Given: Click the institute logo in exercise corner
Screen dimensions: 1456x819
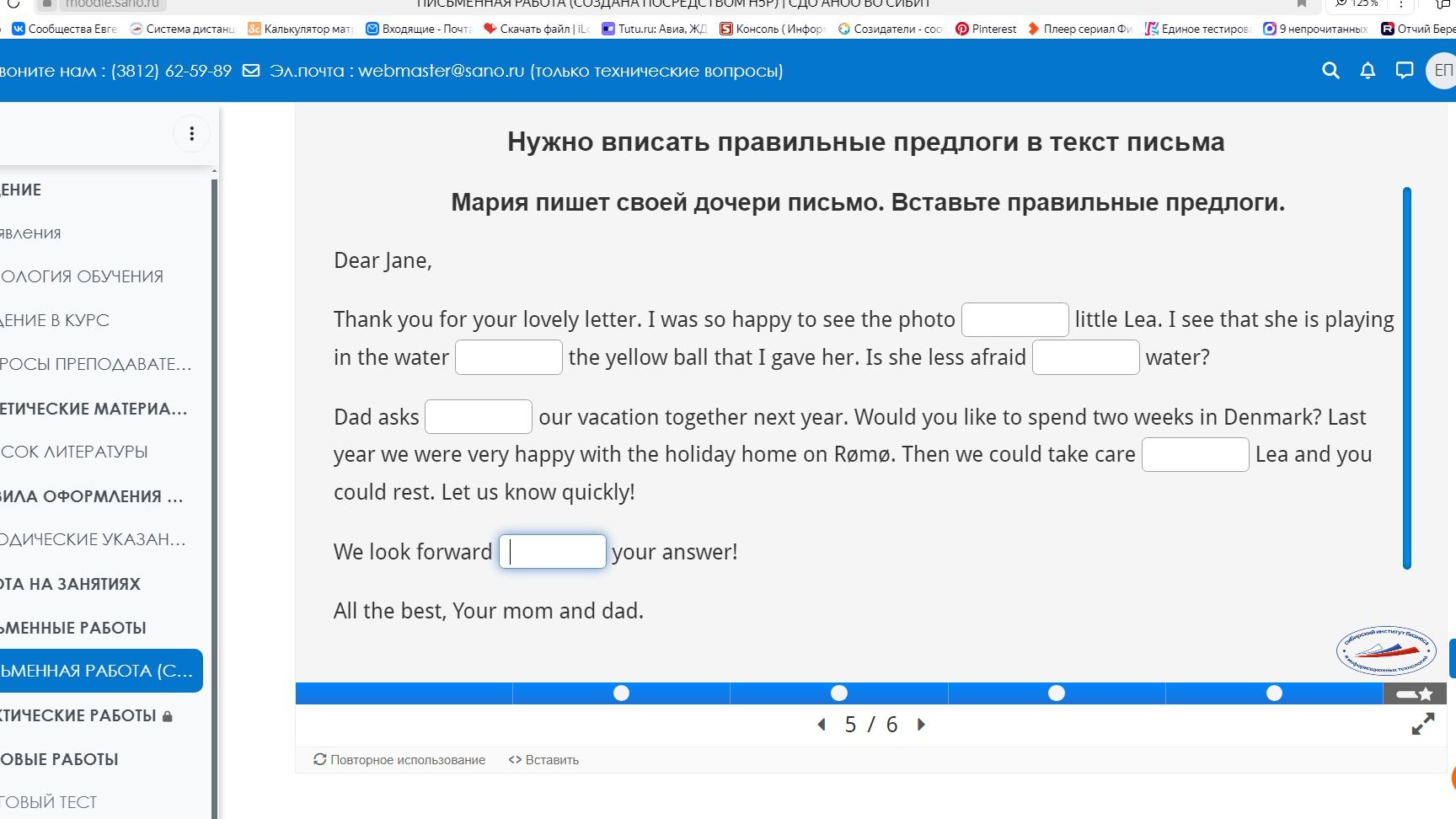Looking at the screenshot, I should pos(1386,650).
